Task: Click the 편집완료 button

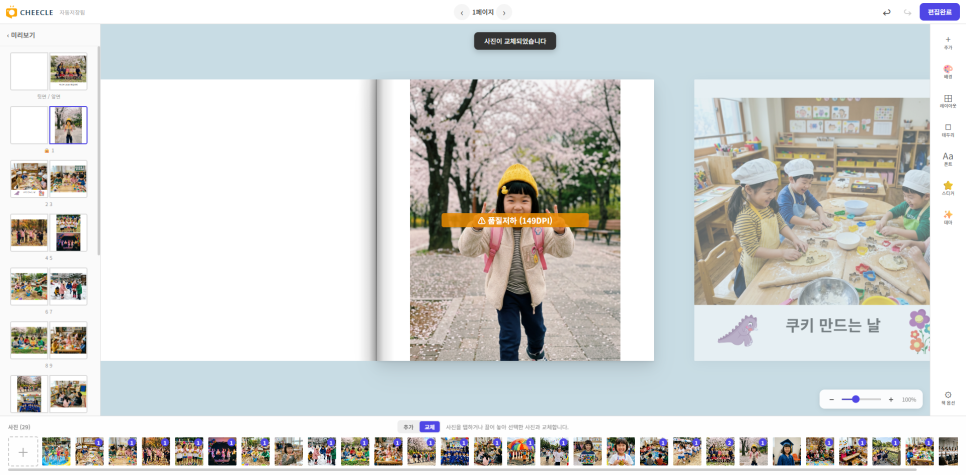Action: tap(940, 12)
